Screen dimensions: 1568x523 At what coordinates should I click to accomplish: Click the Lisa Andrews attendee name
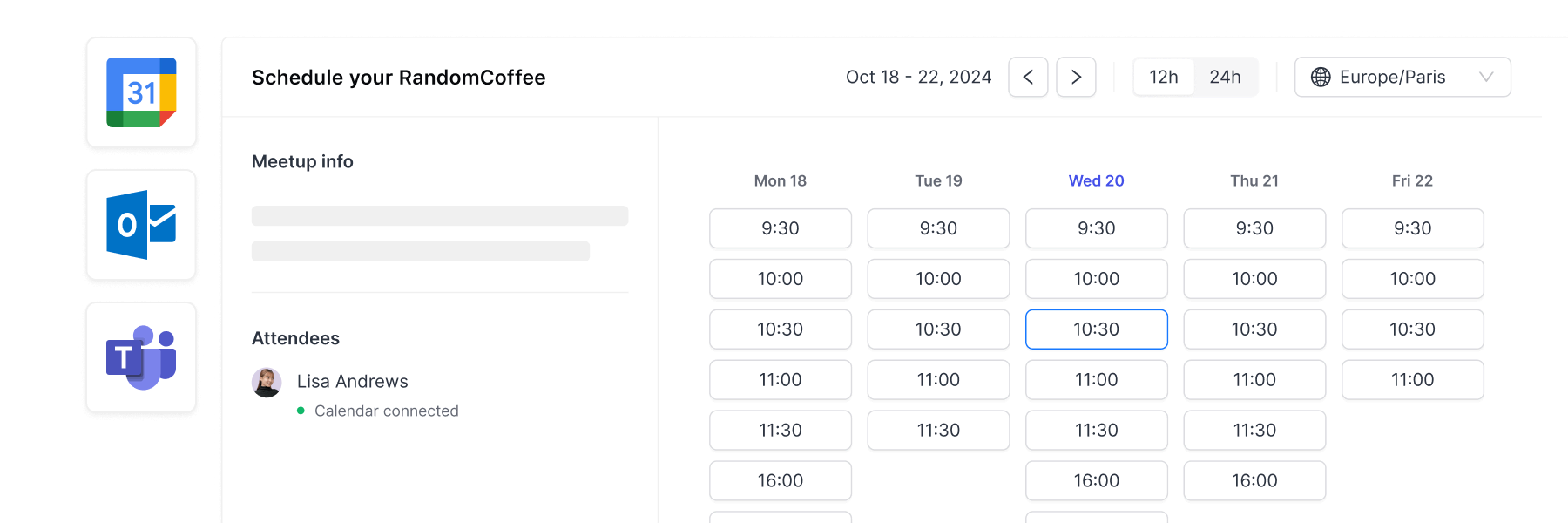352,381
